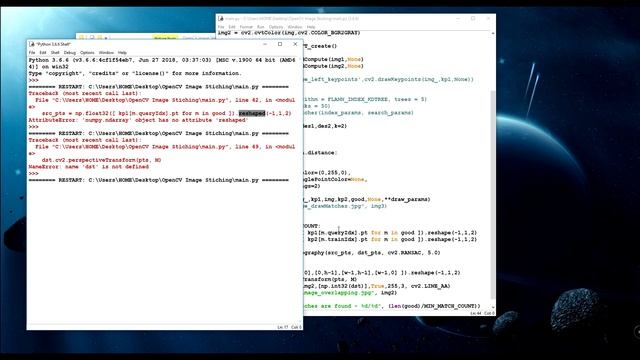
Task: Open the Window menu in main.py editor window
Action: pos(295,27)
